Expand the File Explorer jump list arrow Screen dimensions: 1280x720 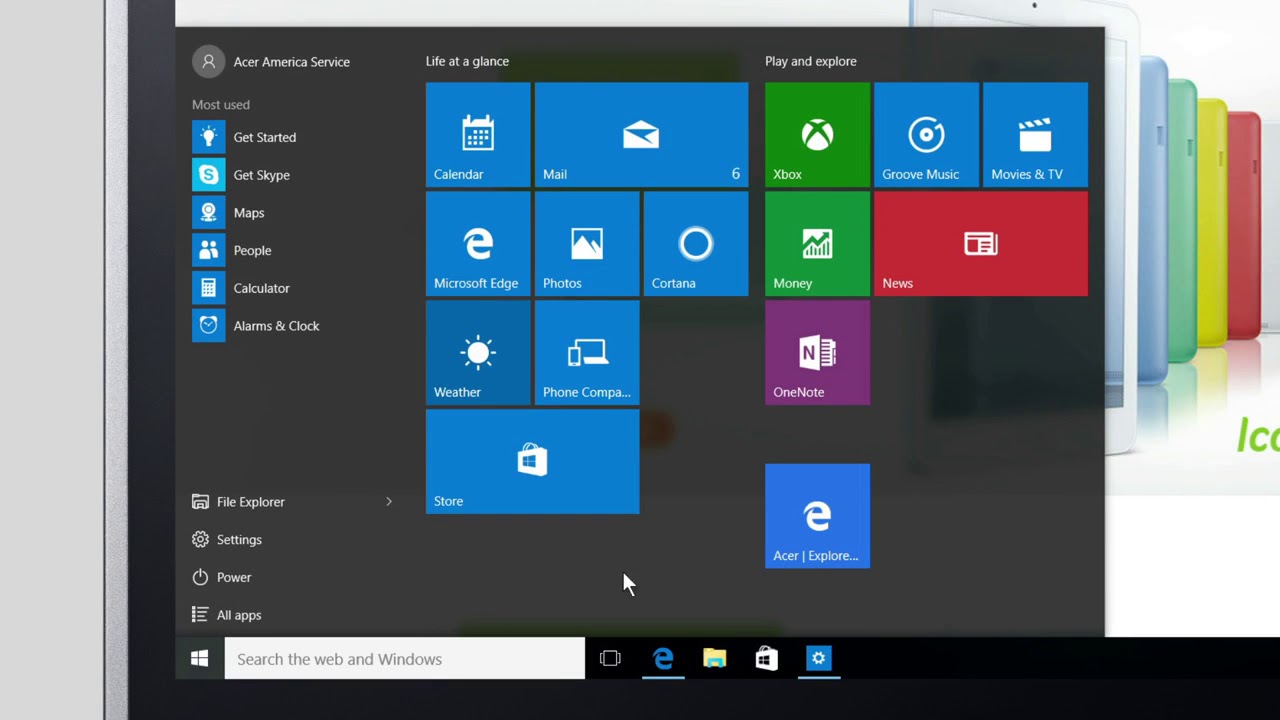(389, 502)
